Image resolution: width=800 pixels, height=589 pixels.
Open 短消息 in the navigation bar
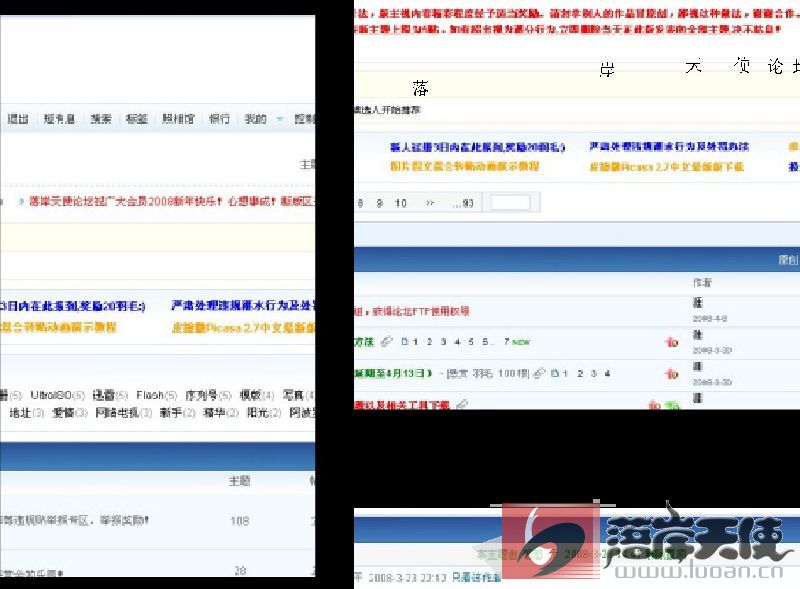59,119
